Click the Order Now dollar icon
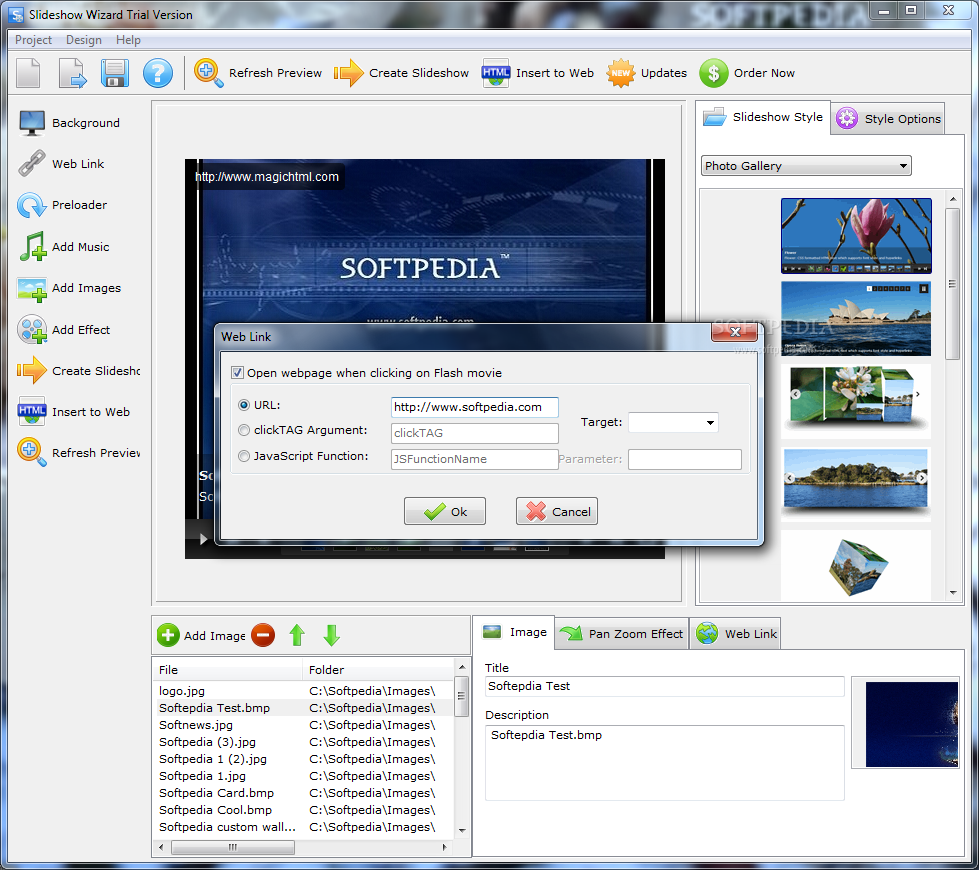The width and height of the screenshot is (979, 870). click(714, 73)
